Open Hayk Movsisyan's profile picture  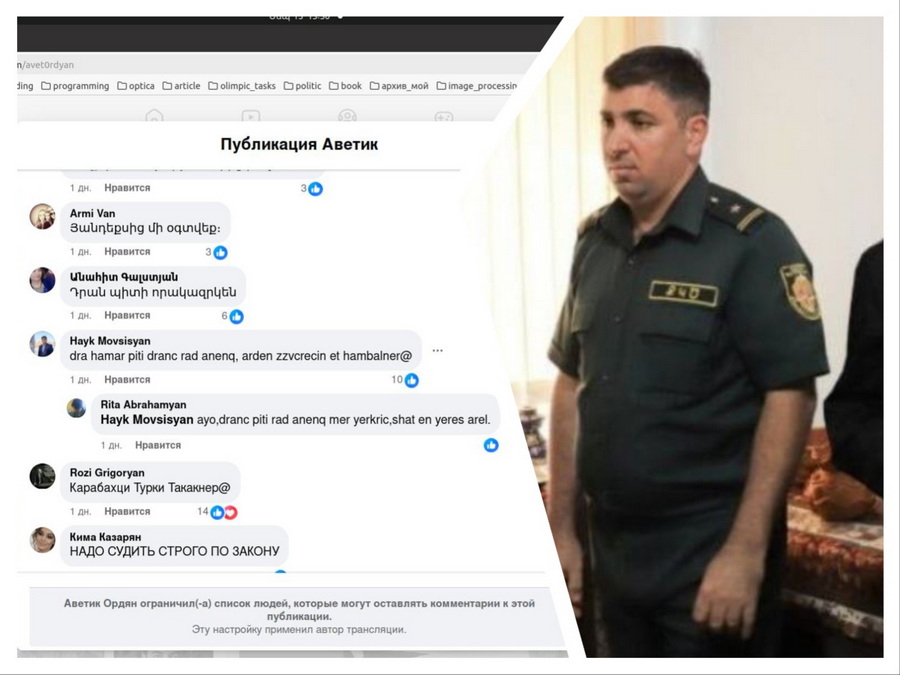click(42, 344)
